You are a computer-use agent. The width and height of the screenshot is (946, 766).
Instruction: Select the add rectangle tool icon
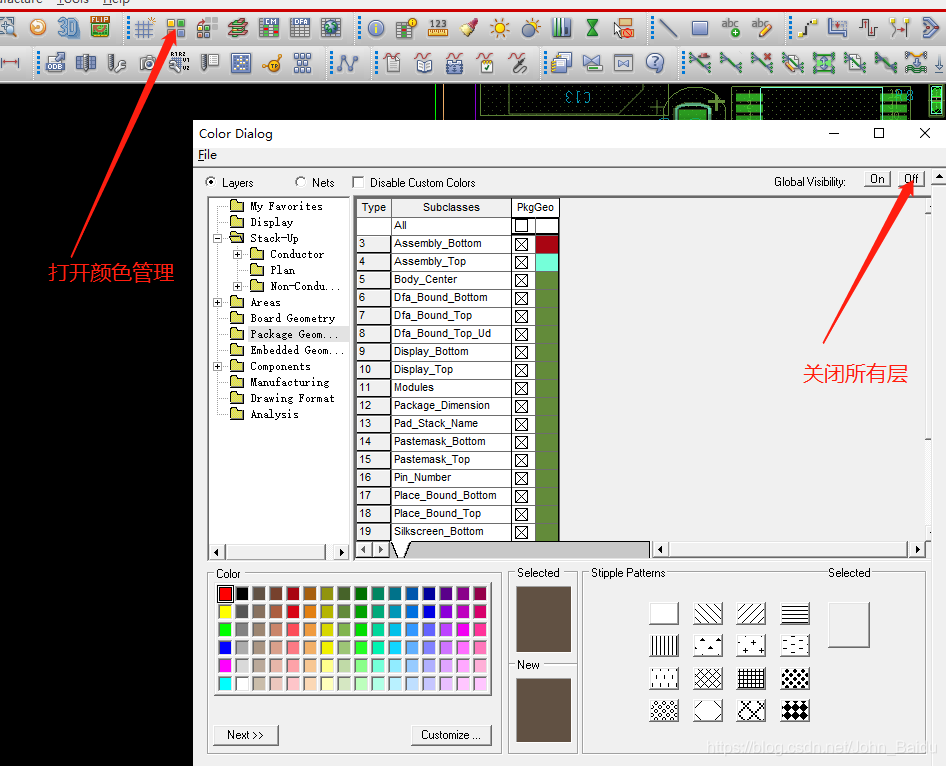pos(700,28)
